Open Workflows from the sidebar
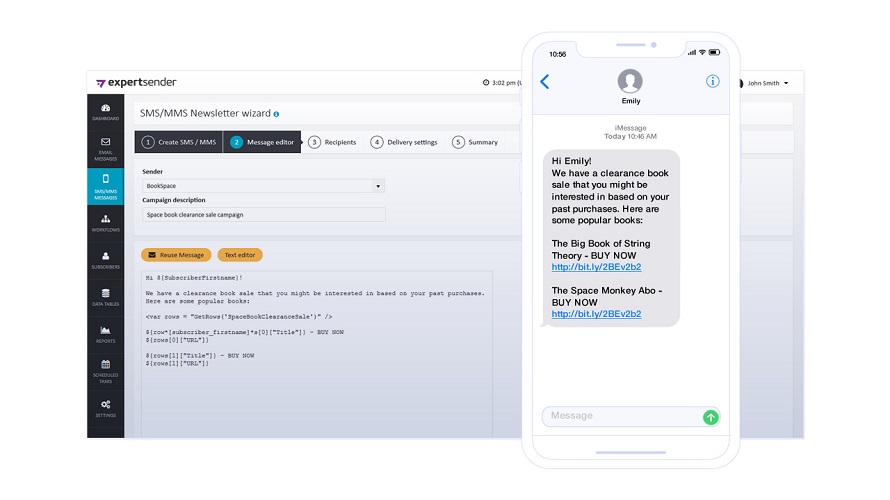The width and height of the screenshot is (890, 500). tap(106, 223)
